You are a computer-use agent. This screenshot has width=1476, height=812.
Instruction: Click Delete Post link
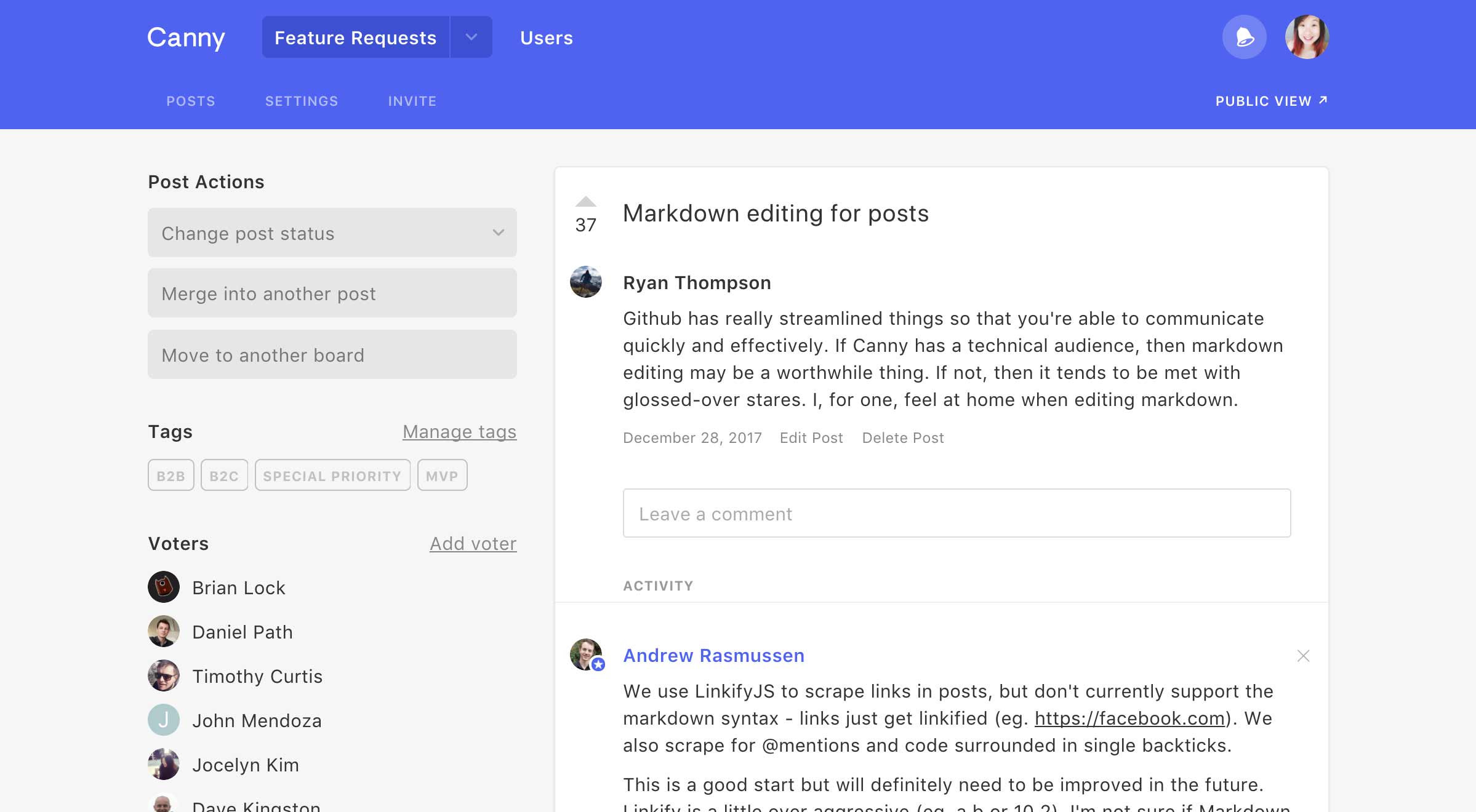[903, 438]
